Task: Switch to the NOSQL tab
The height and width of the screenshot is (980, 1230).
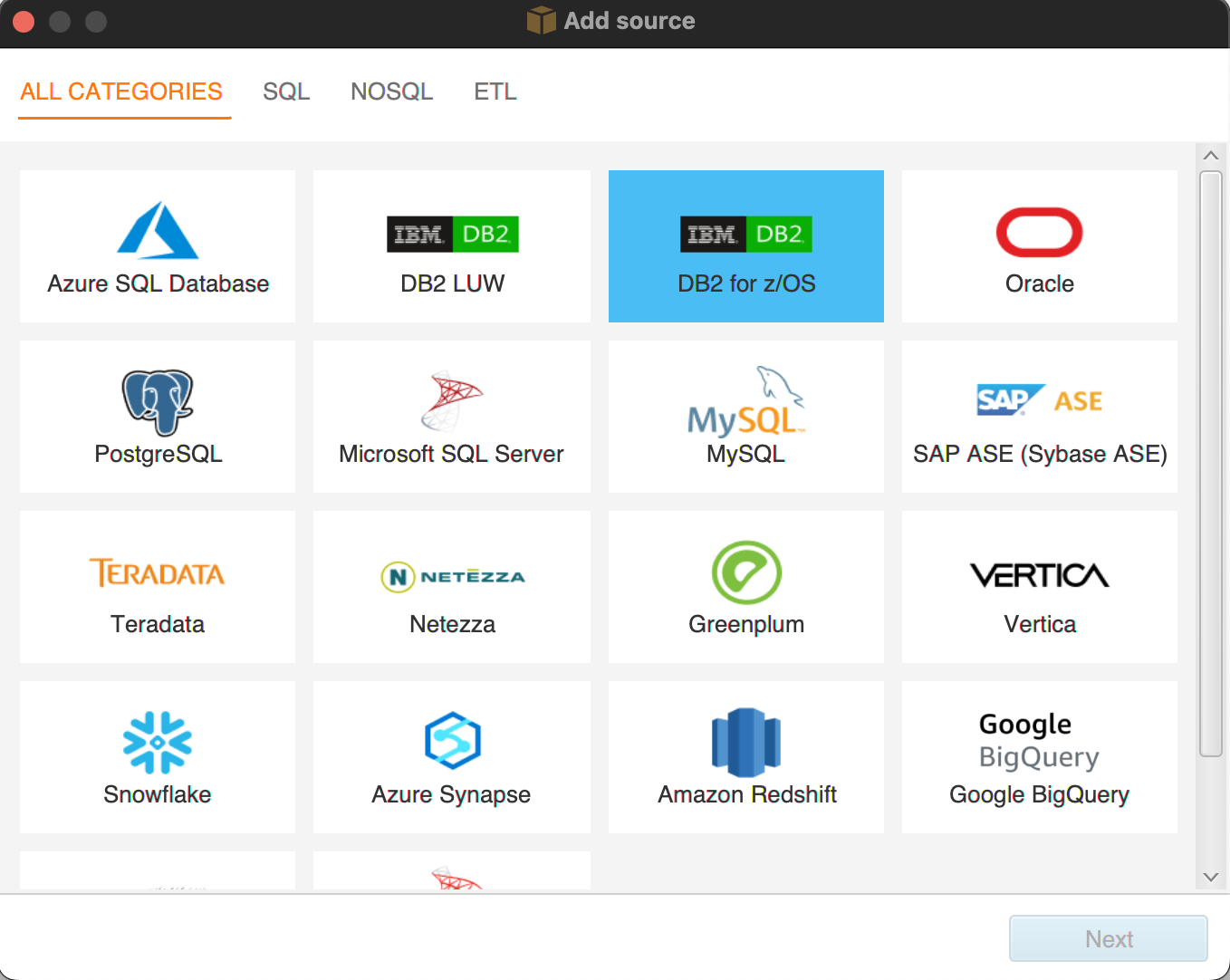Action: 392,91
